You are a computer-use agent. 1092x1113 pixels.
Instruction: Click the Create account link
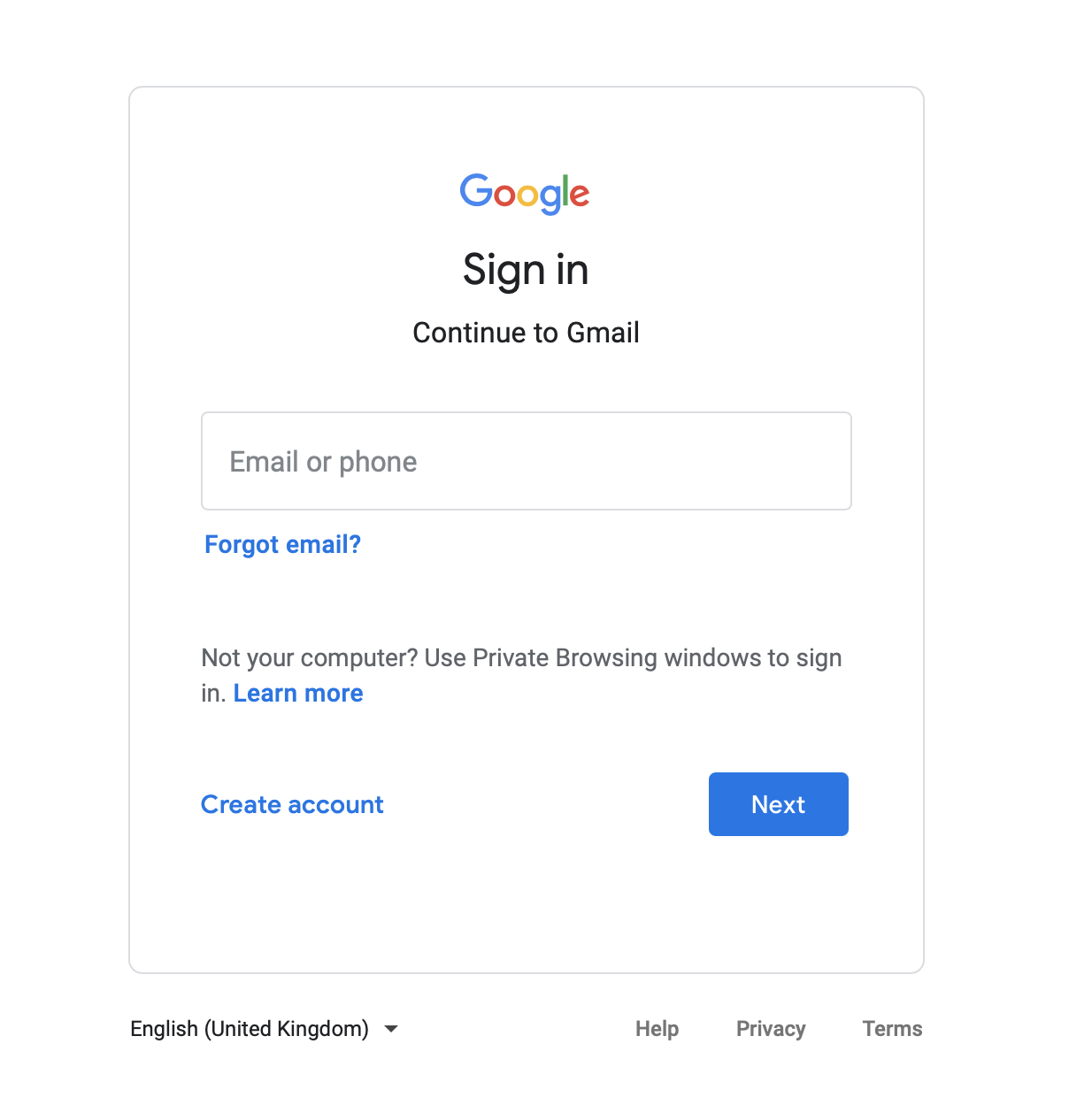[x=292, y=804]
